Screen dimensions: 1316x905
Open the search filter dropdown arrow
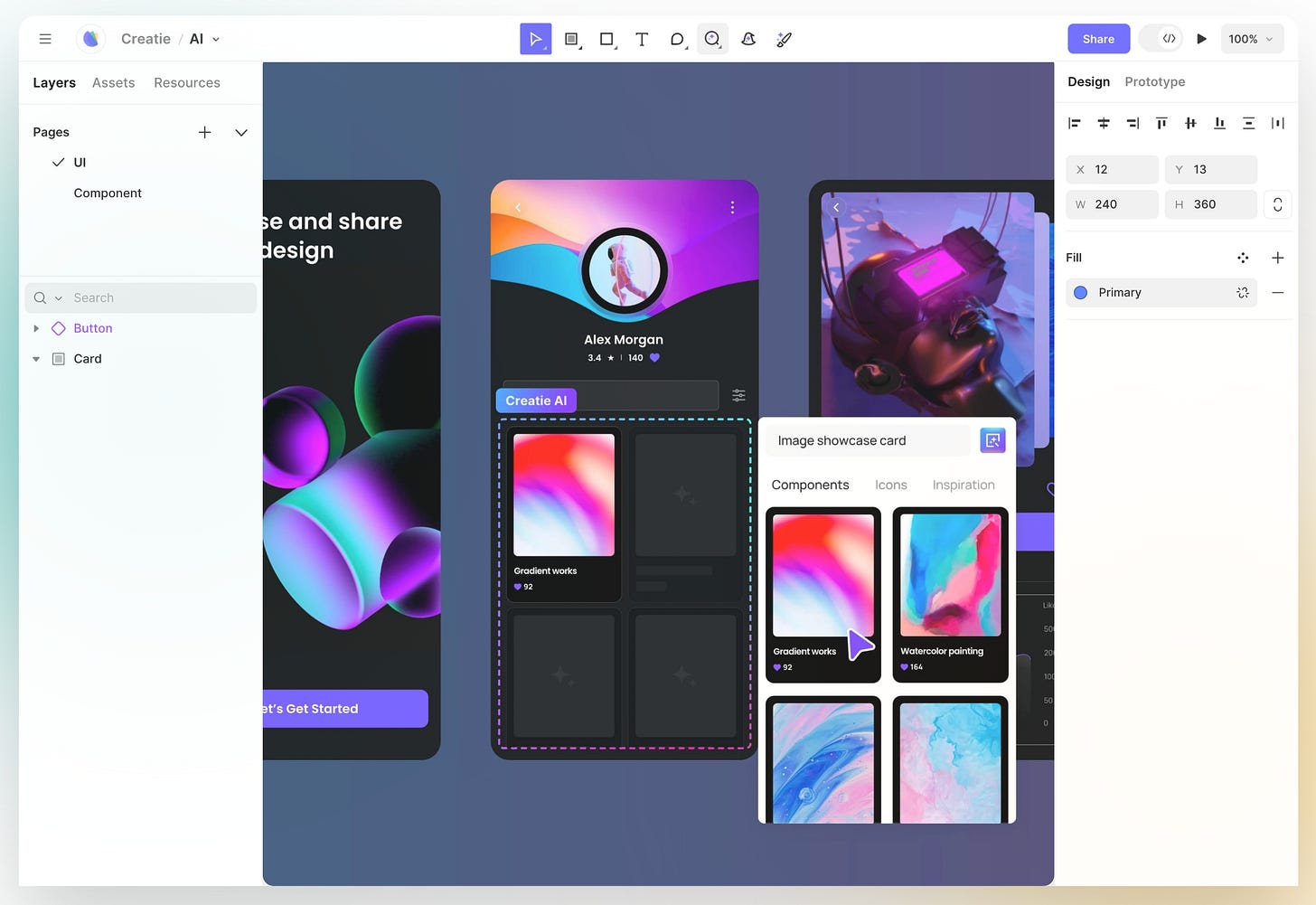point(59,298)
